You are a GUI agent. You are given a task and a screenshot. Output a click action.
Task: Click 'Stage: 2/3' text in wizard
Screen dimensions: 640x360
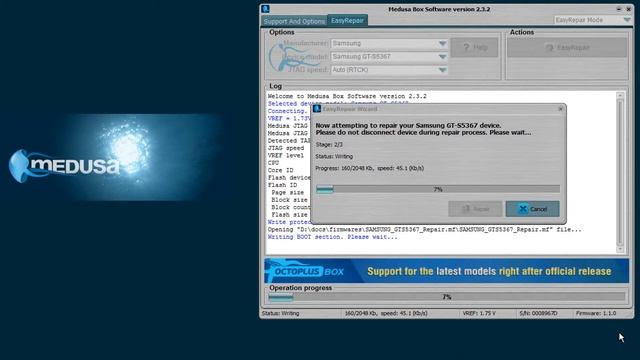[x=329, y=144]
